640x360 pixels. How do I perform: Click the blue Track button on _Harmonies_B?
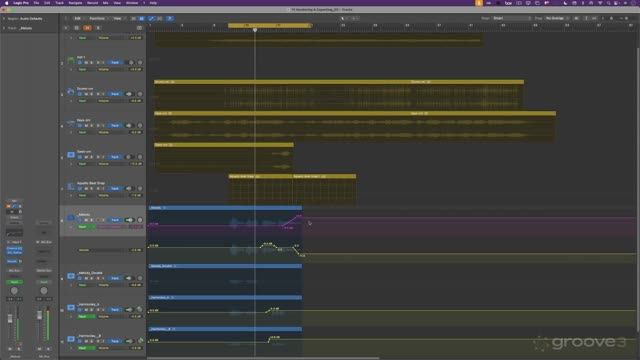115,341
